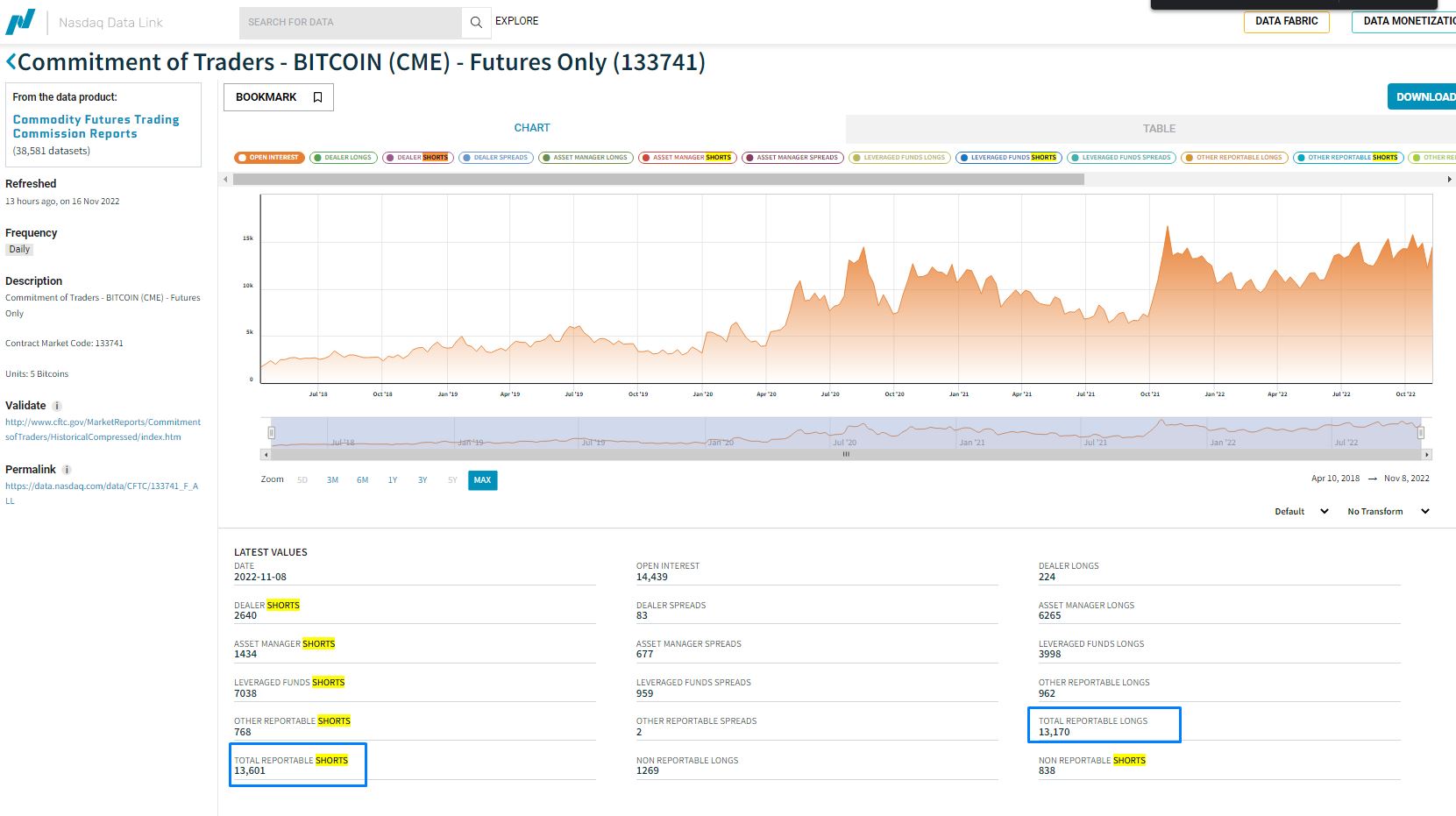The image size is (1456, 816).
Task: Toggle Dealer Spreads series
Action: tap(496, 158)
